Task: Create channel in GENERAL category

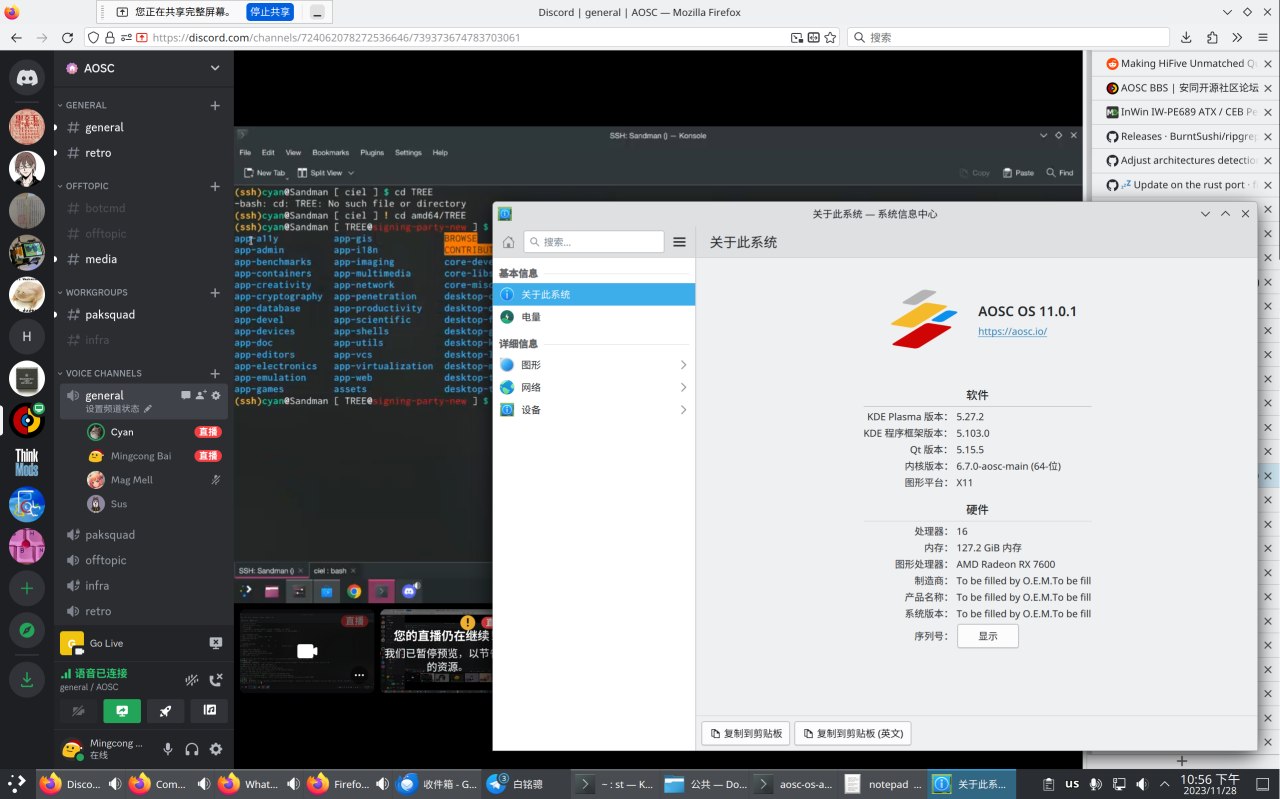Action: [x=215, y=105]
